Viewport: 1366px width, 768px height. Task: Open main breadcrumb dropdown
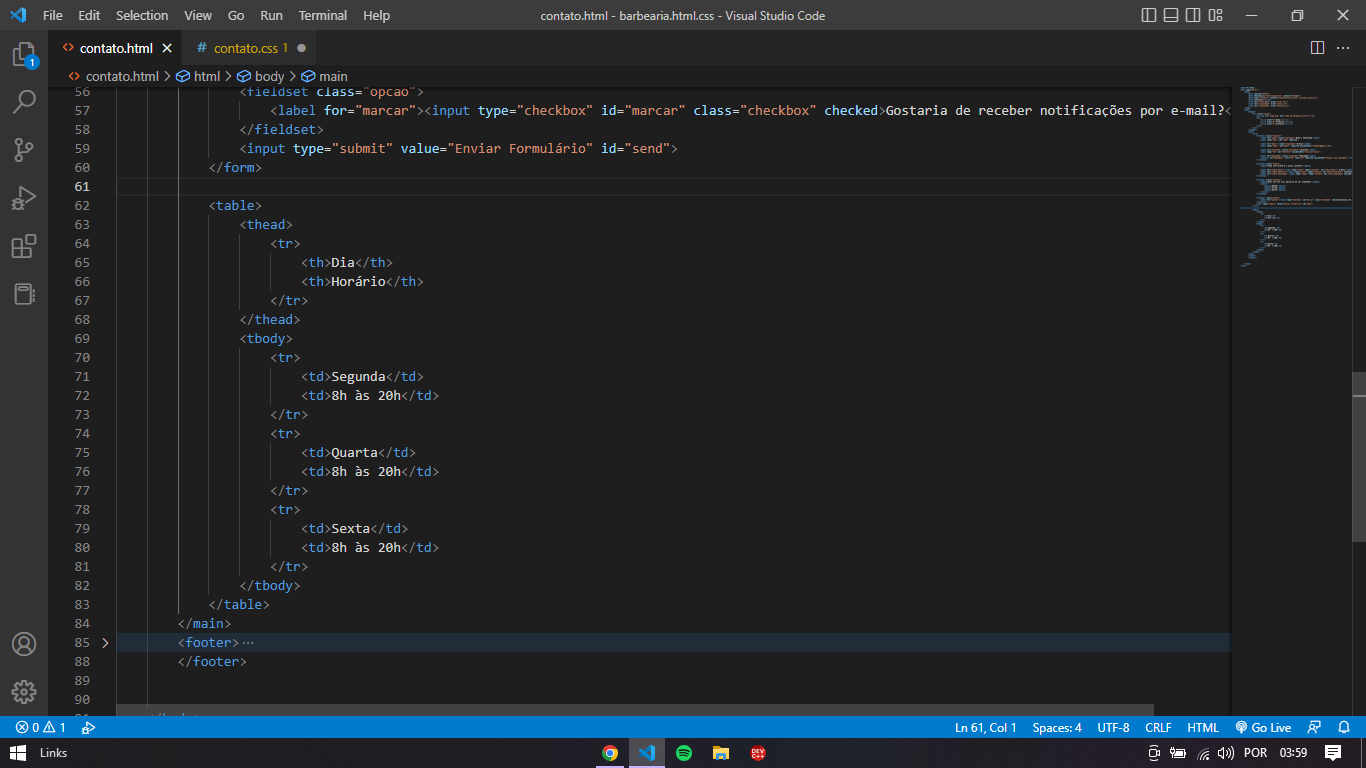[x=325, y=76]
